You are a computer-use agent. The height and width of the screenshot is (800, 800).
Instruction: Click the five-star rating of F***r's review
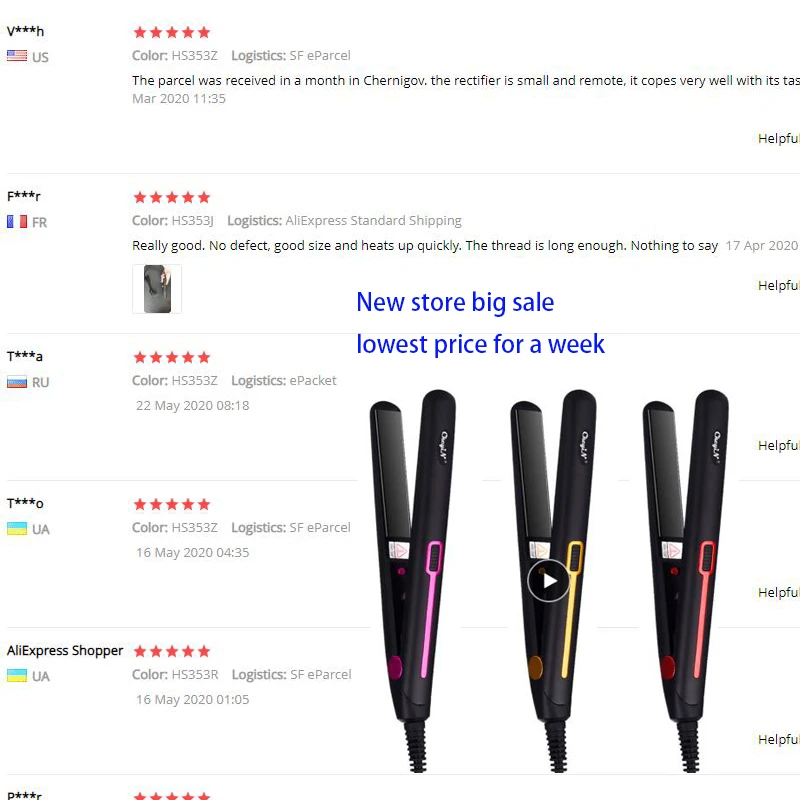(x=172, y=197)
